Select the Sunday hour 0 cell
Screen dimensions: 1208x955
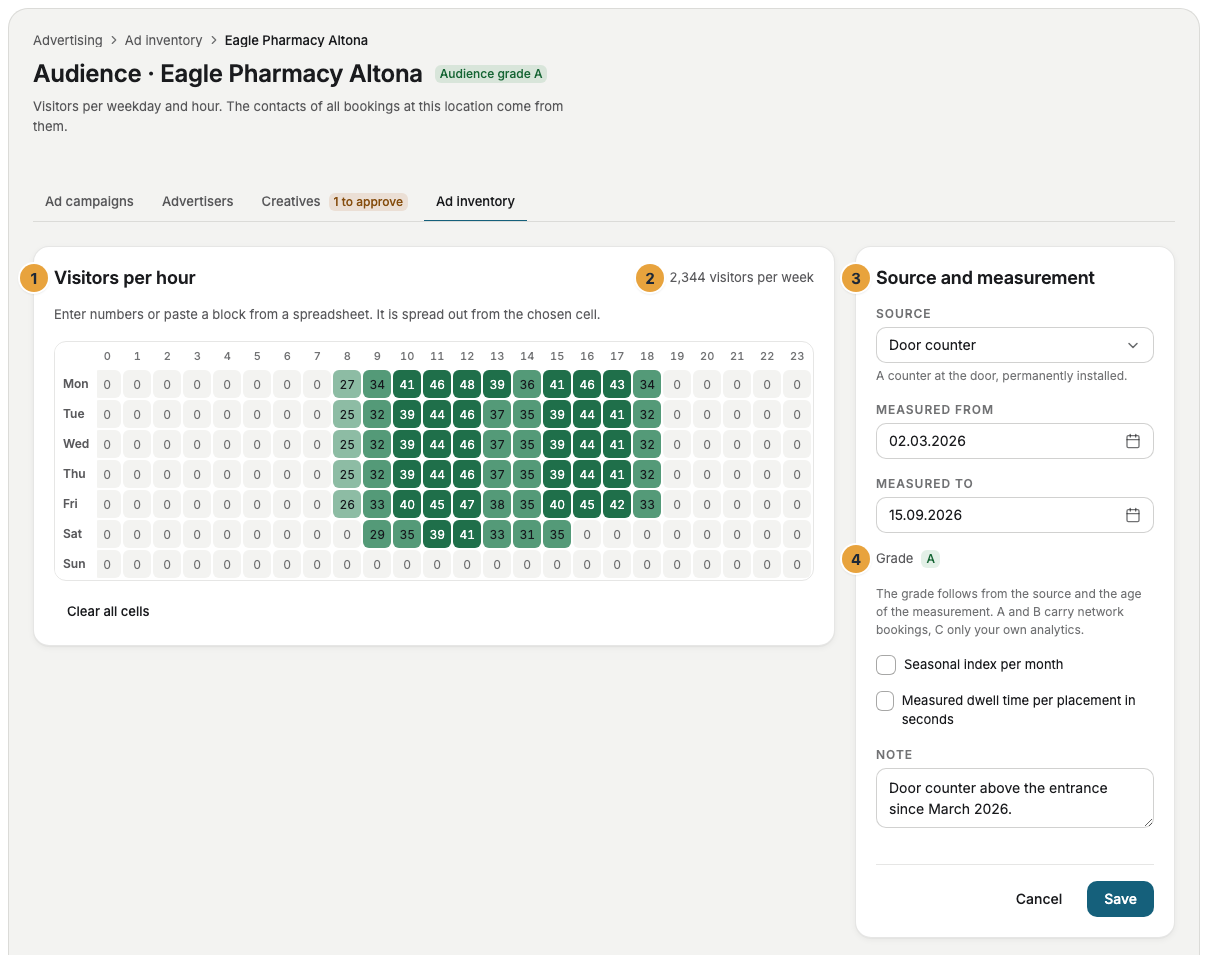107,564
